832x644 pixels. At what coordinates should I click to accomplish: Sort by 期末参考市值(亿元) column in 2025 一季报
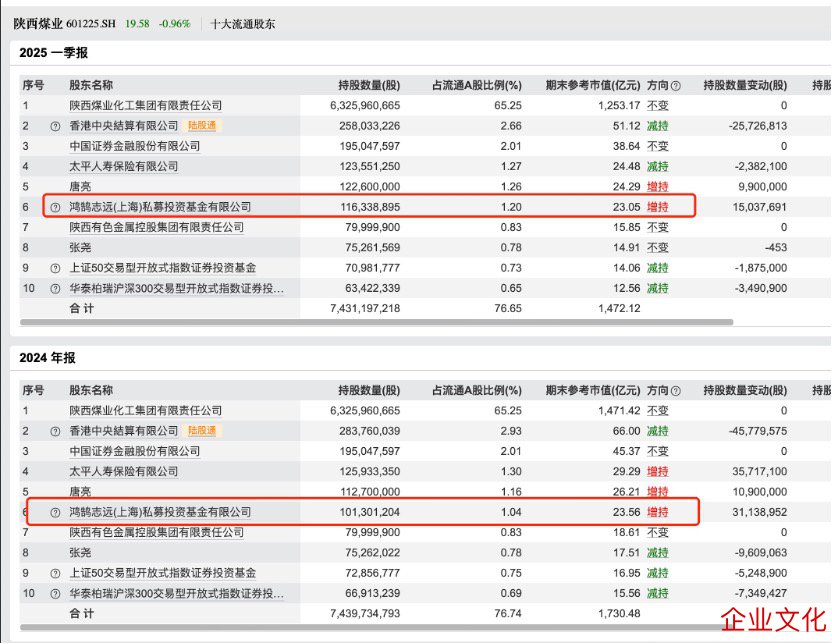[x=593, y=85]
